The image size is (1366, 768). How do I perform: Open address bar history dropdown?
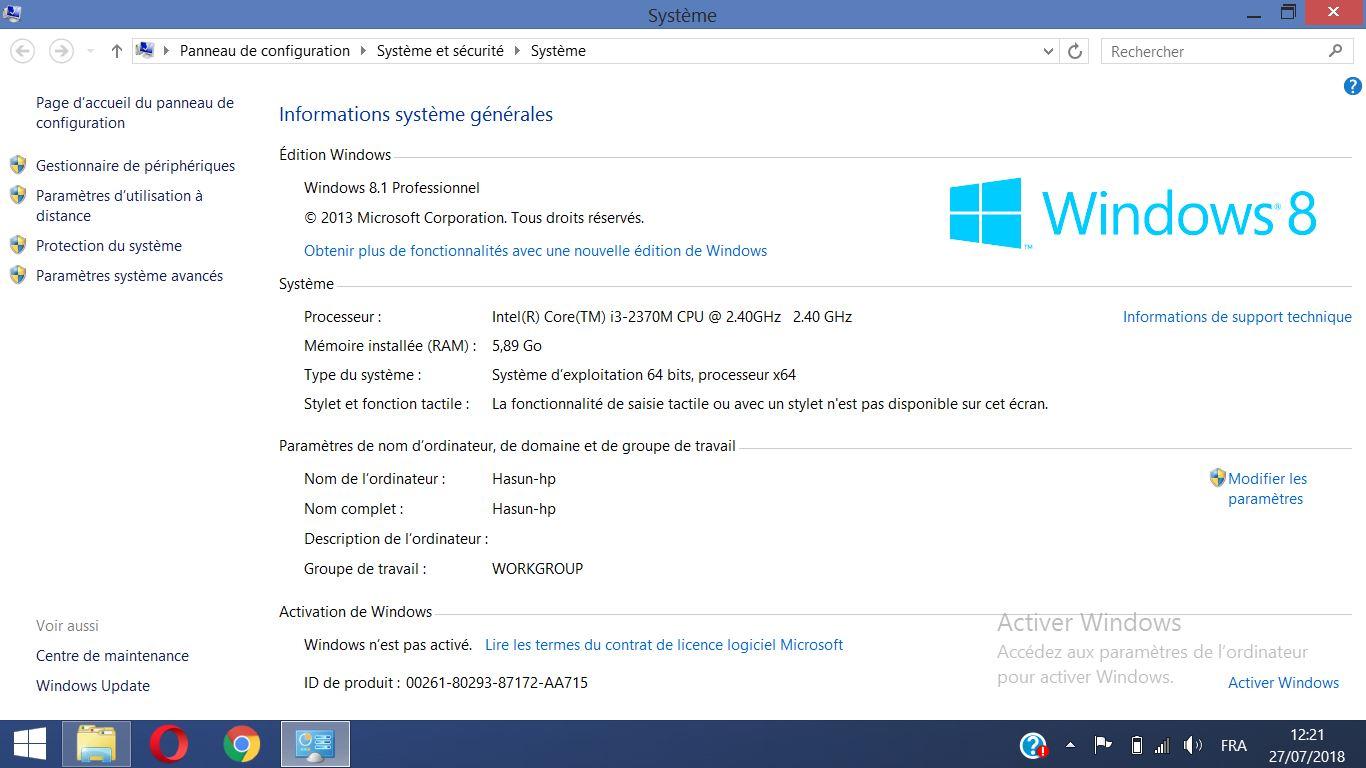coord(1048,51)
